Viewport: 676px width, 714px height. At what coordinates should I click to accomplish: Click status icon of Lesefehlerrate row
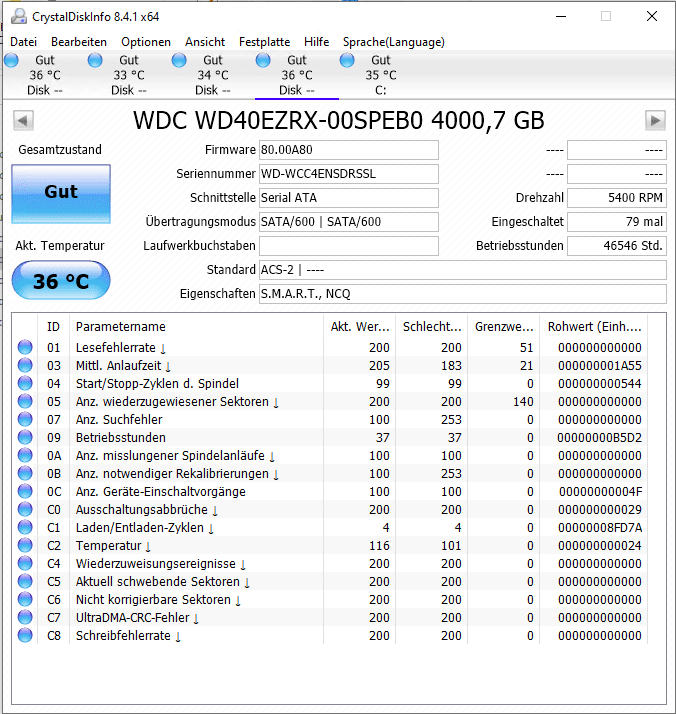25,347
